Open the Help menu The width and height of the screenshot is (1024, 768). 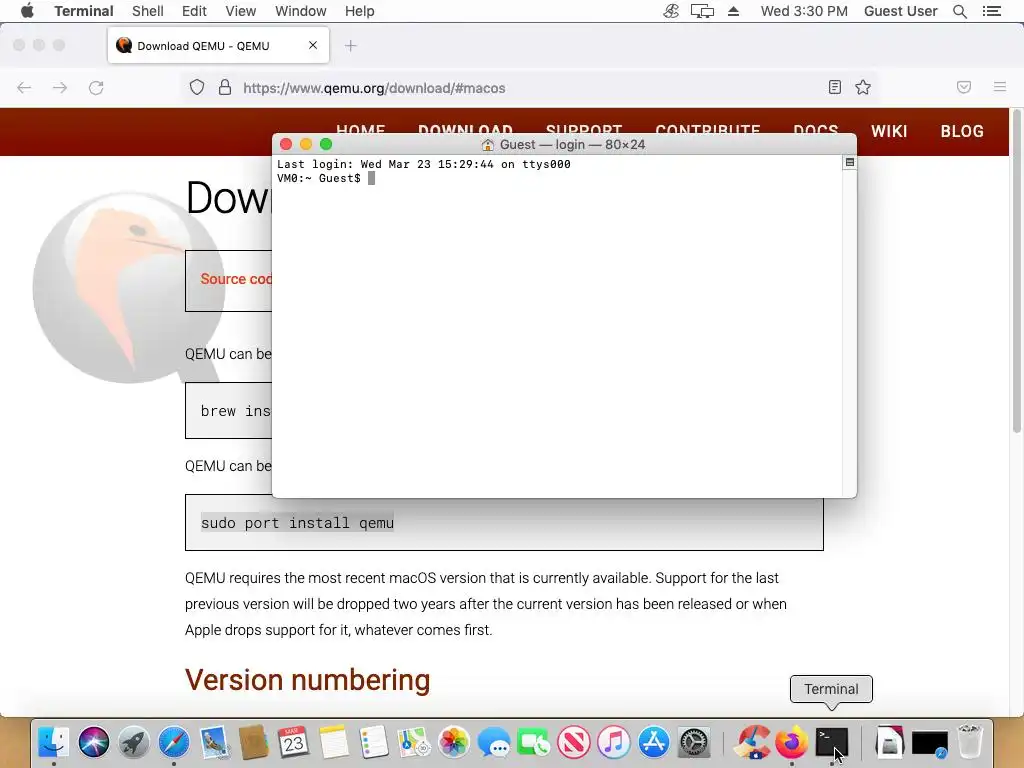[360, 11]
